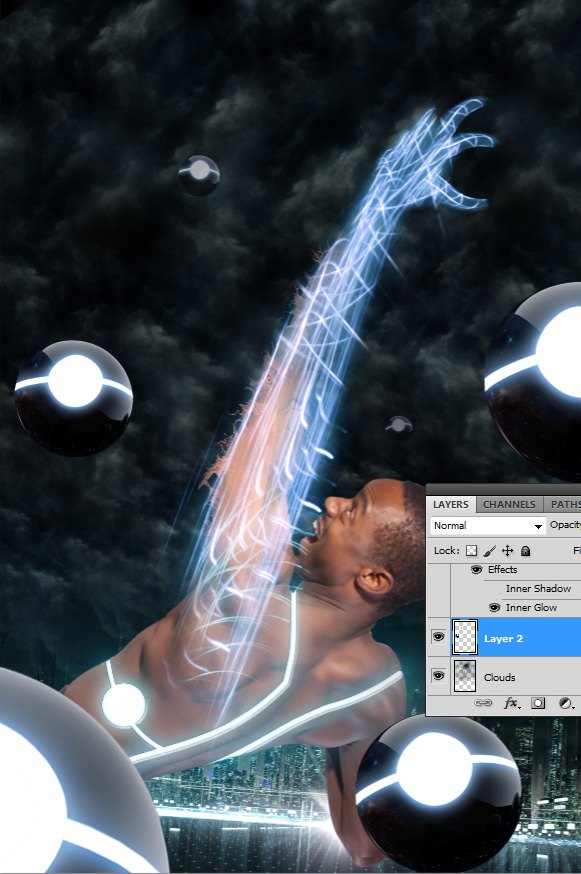Create new fill or adjustment layer

(x=565, y=703)
